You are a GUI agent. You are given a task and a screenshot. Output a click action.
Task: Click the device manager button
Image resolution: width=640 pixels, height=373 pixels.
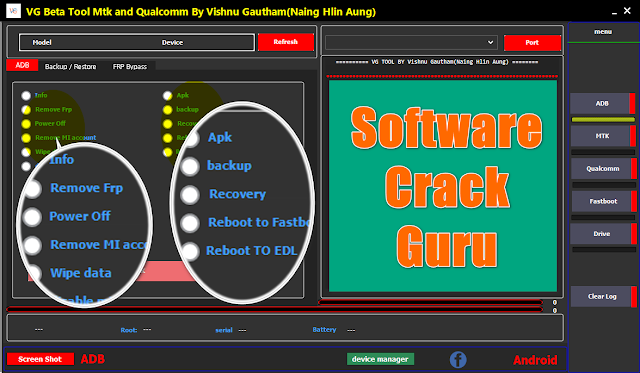(380, 359)
